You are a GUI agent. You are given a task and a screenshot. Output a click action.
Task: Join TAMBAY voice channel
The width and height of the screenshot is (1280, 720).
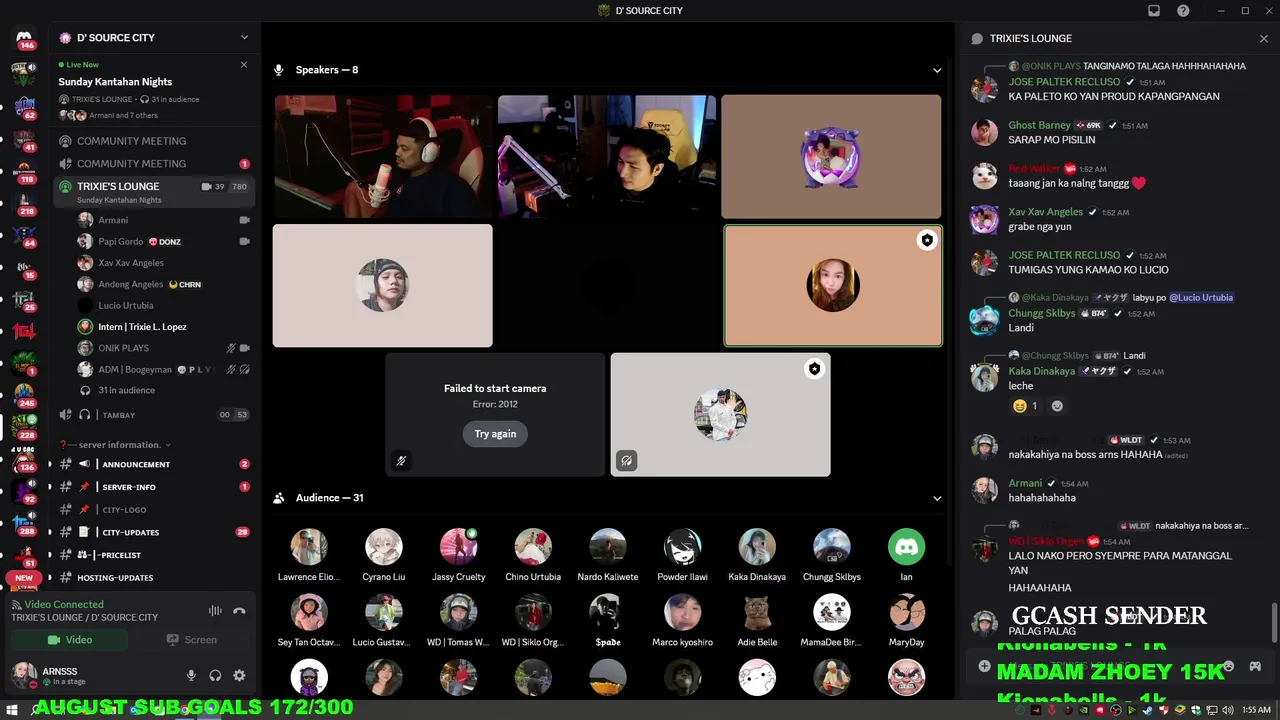point(155,415)
